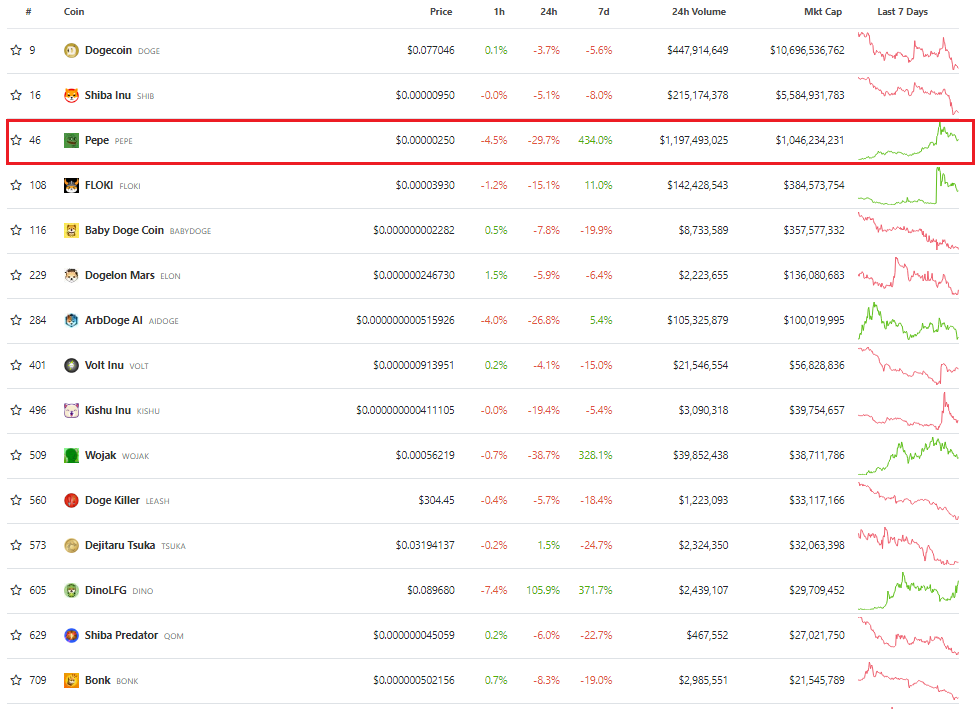Screen dimensions: 978x709
Task: Select Wojak's 328.1% seven-day change
Action: tap(595, 455)
